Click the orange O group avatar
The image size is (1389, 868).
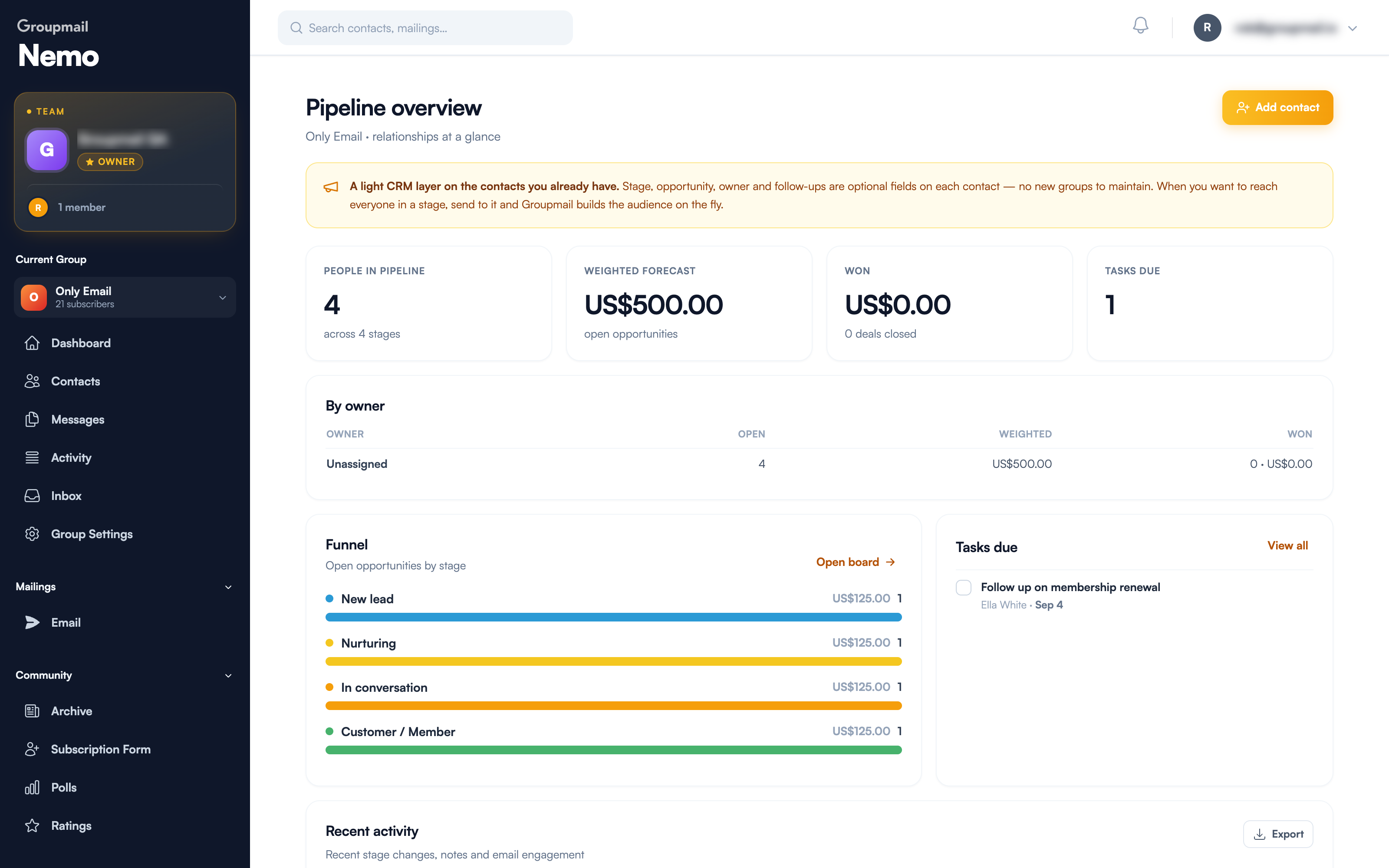coord(34,297)
